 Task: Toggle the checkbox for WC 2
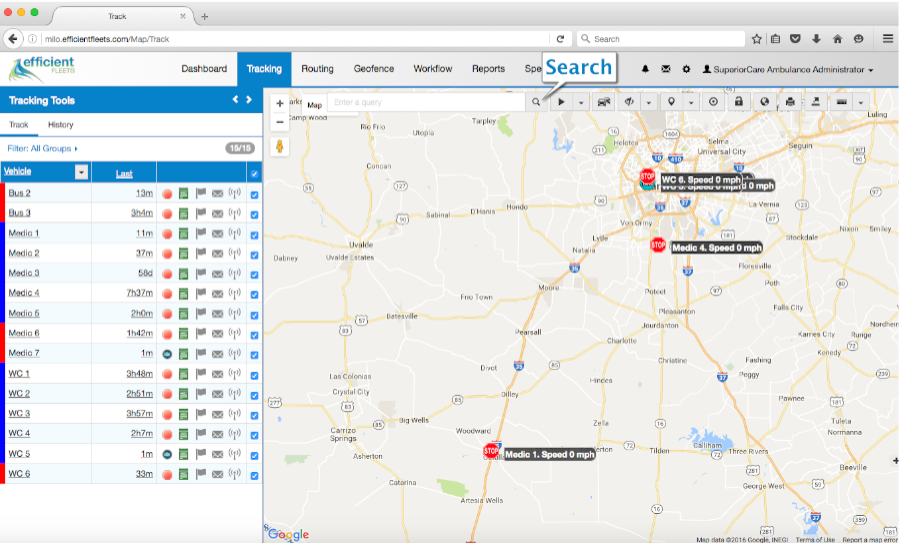pyautogui.click(x=254, y=395)
